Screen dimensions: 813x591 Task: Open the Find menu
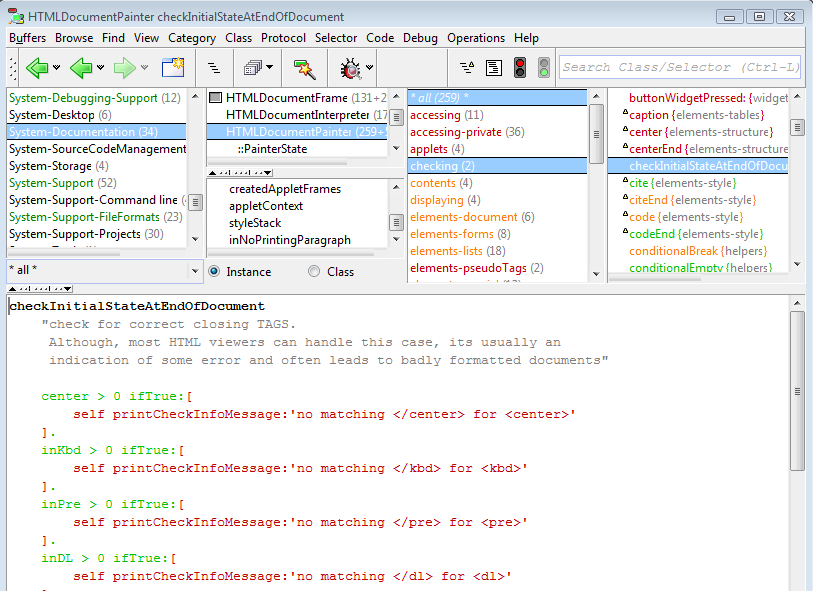coord(113,38)
